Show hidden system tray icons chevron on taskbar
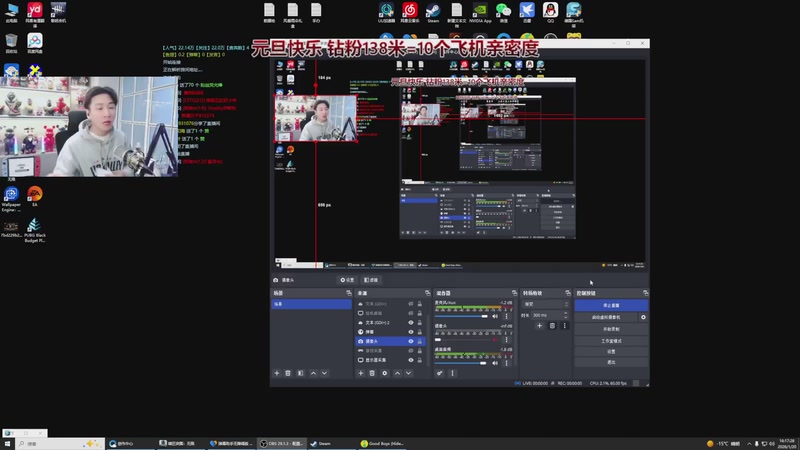Viewport: 800px width, 450px height. (x=749, y=443)
